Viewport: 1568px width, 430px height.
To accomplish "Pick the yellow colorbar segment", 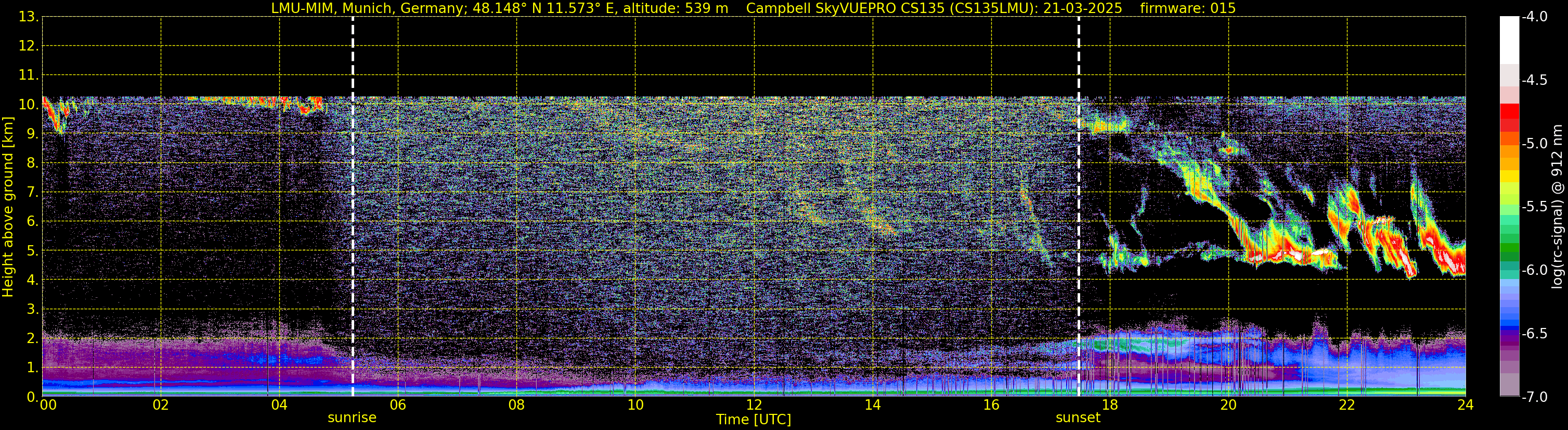I will tap(1509, 176).
